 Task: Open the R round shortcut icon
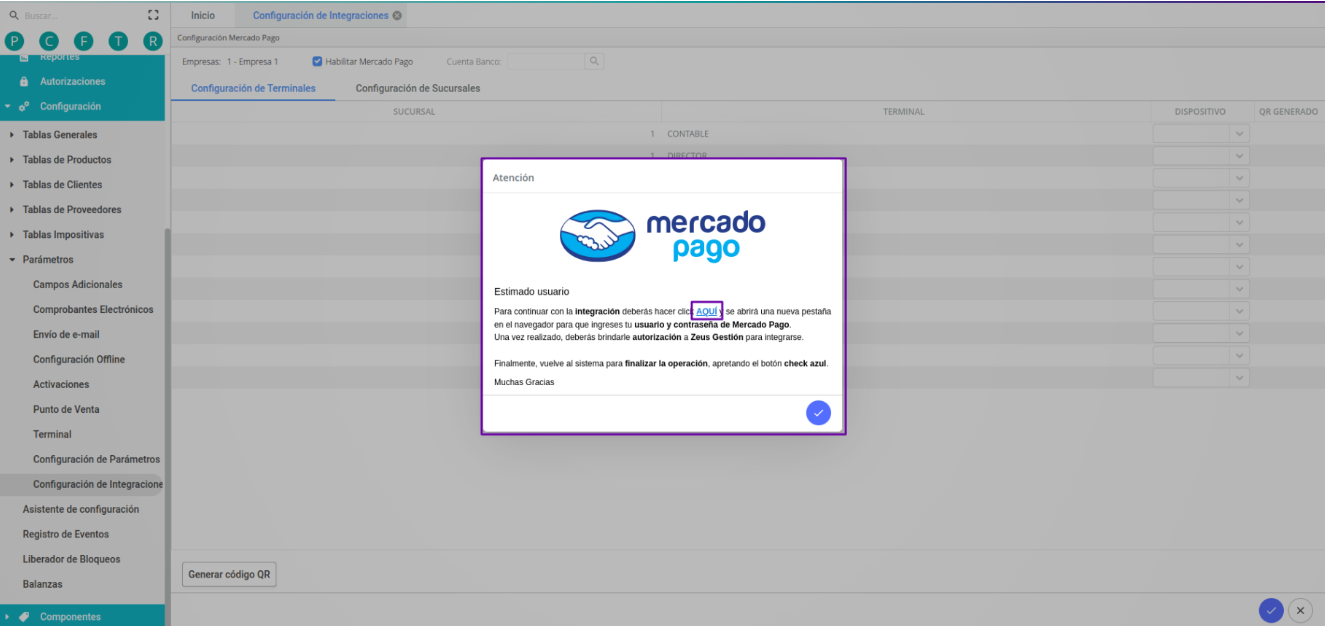[x=153, y=41]
